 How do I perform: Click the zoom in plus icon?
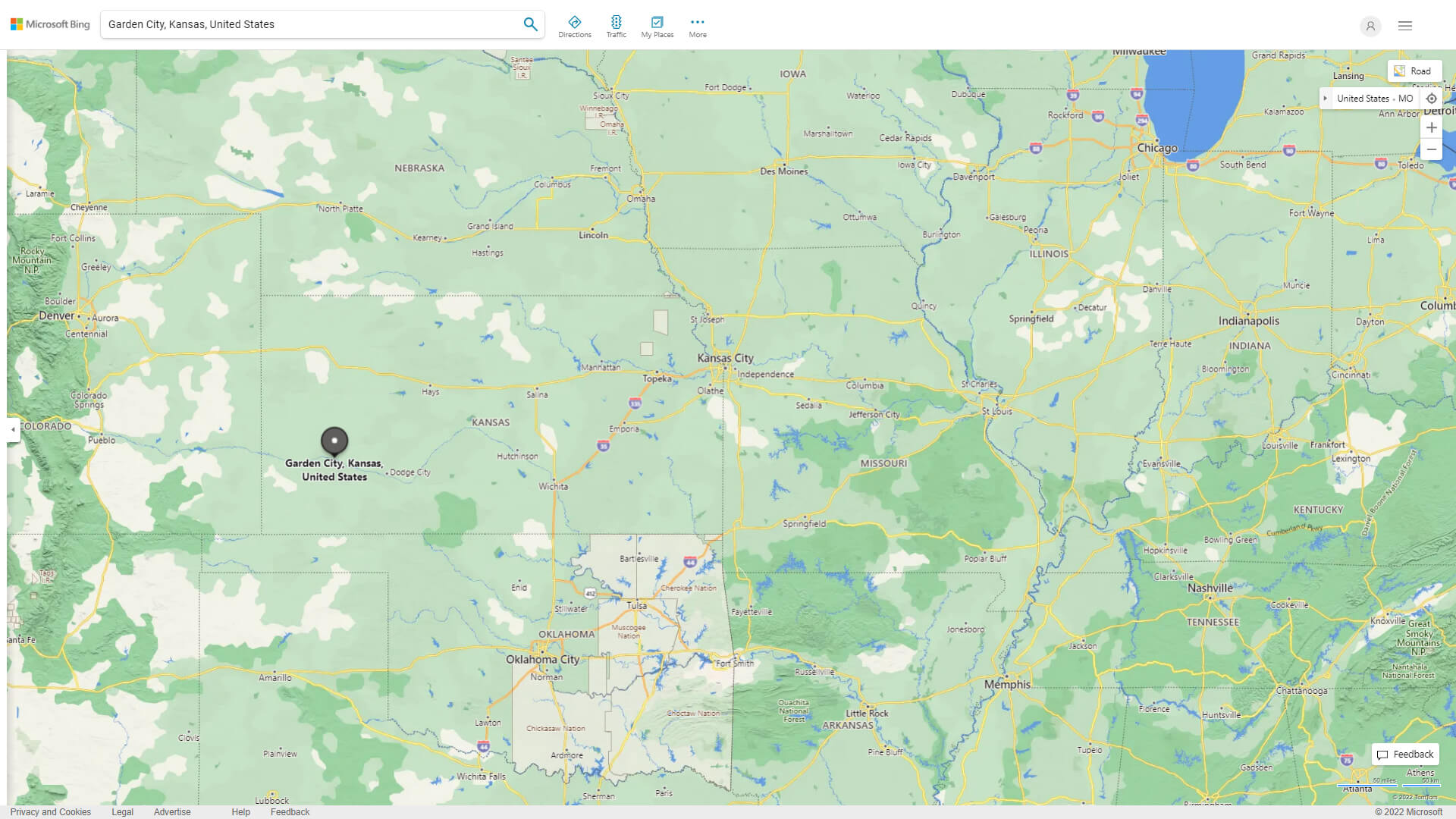click(x=1432, y=127)
